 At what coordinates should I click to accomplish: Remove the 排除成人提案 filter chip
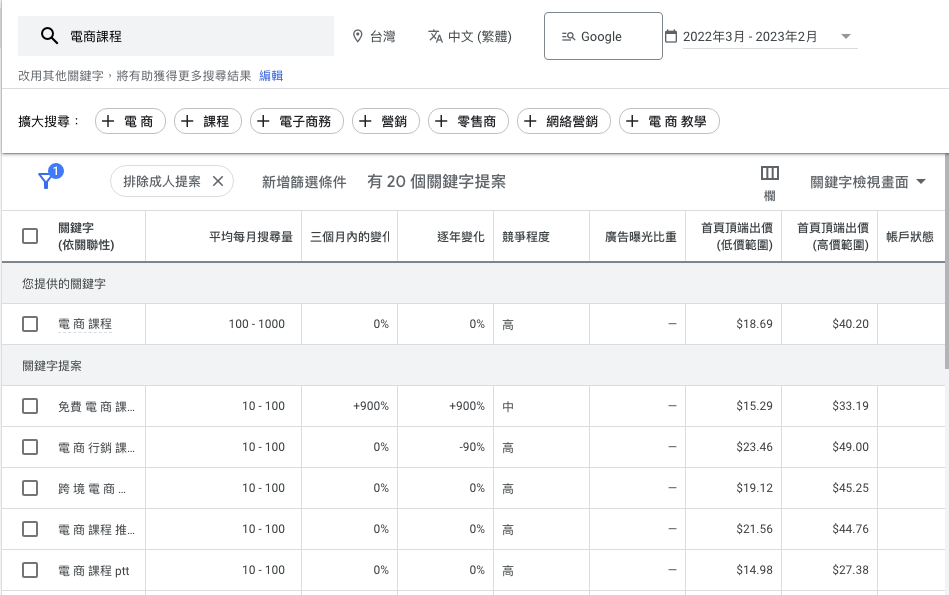(218, 181)
